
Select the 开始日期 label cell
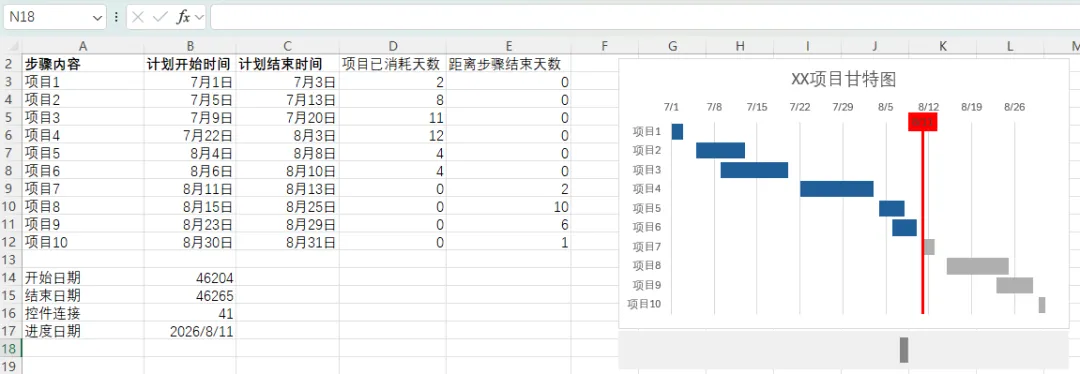coord(83,278)
